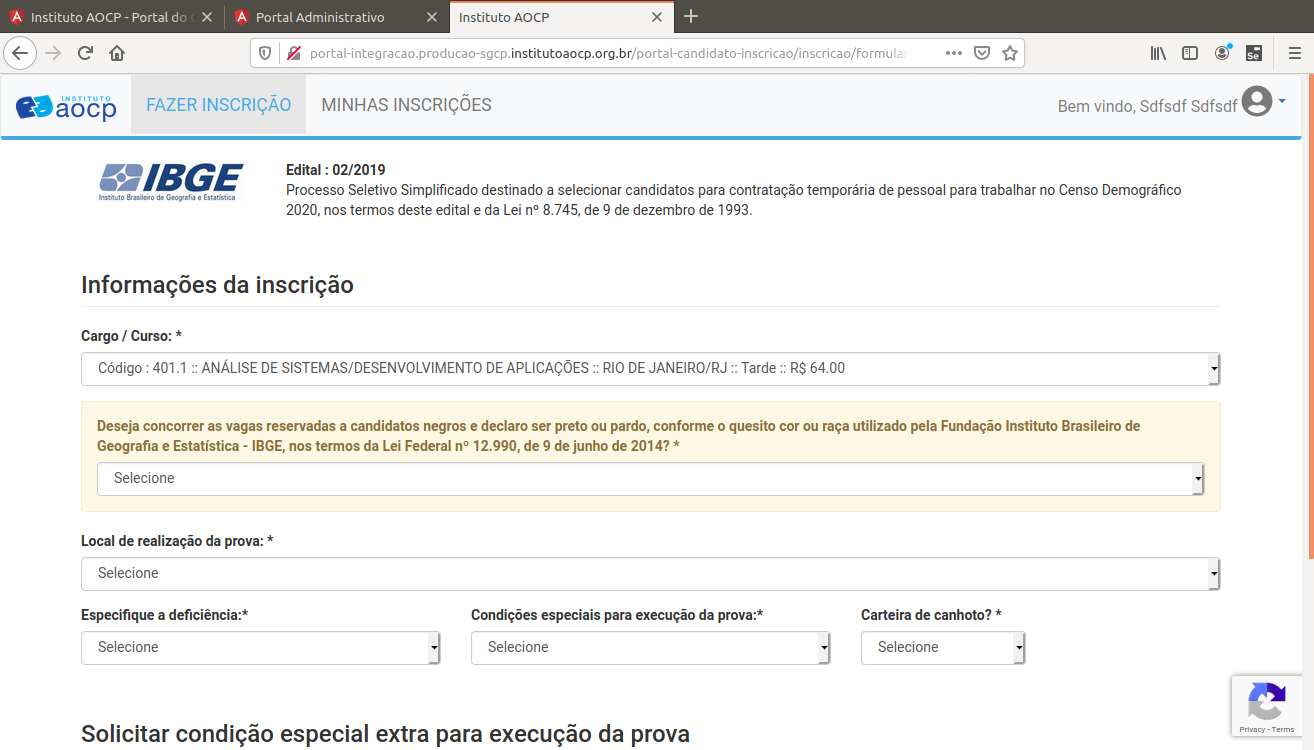Expand the user account dropdown caret

pos(1282,101)
